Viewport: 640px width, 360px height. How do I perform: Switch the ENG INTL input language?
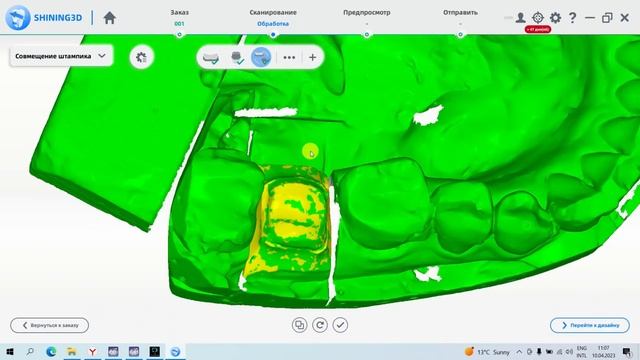[x=582, y=351]
